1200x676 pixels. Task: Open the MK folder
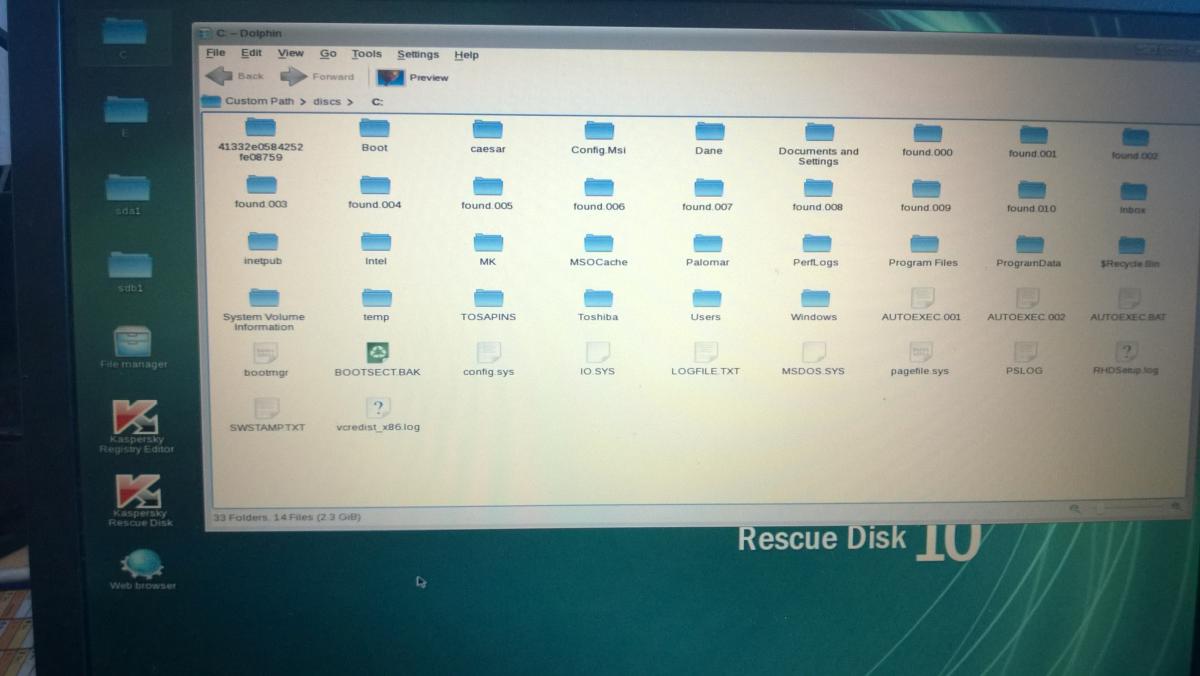[x=488, y=250]
